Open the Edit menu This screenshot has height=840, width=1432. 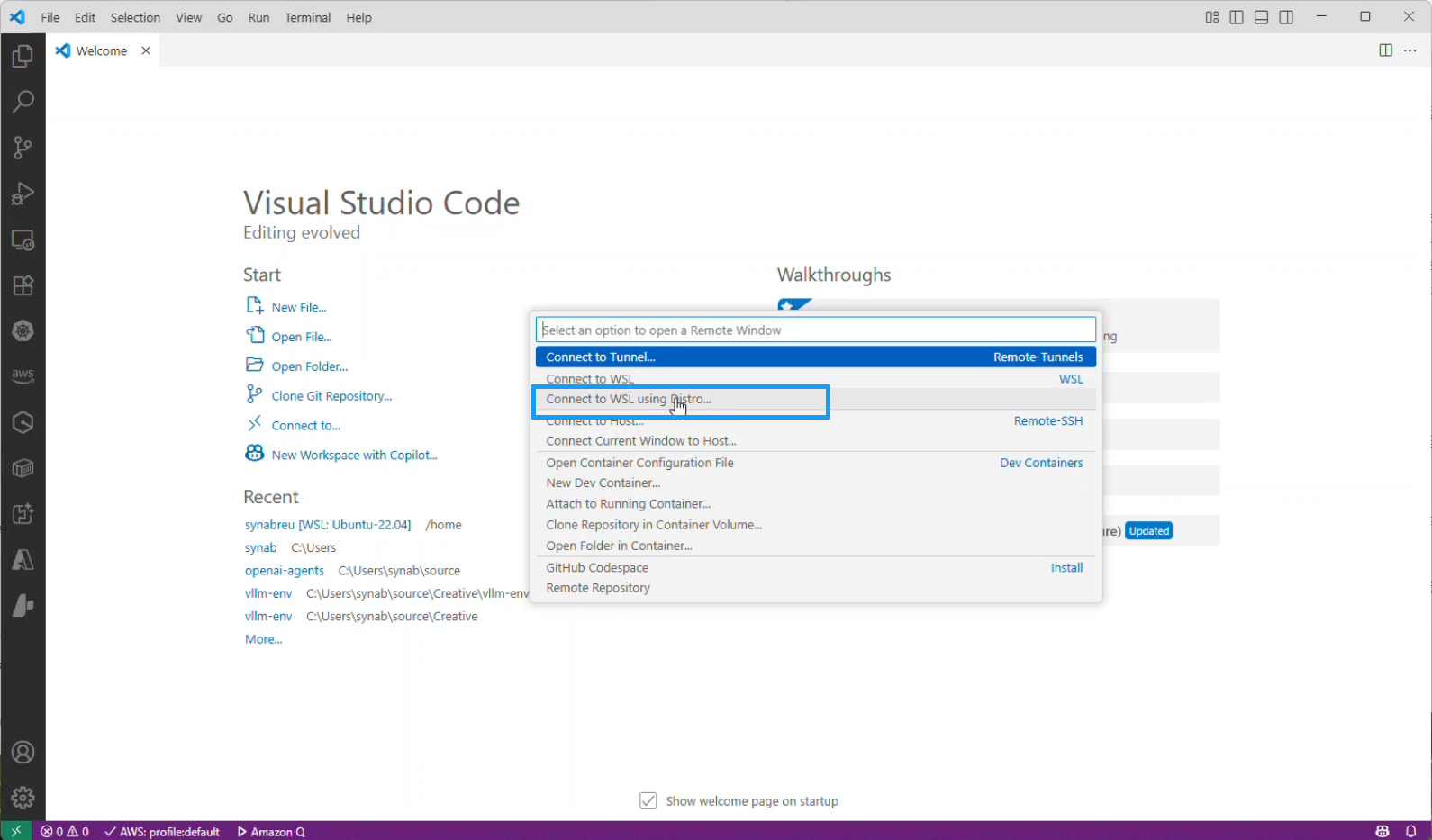(85, 17)
